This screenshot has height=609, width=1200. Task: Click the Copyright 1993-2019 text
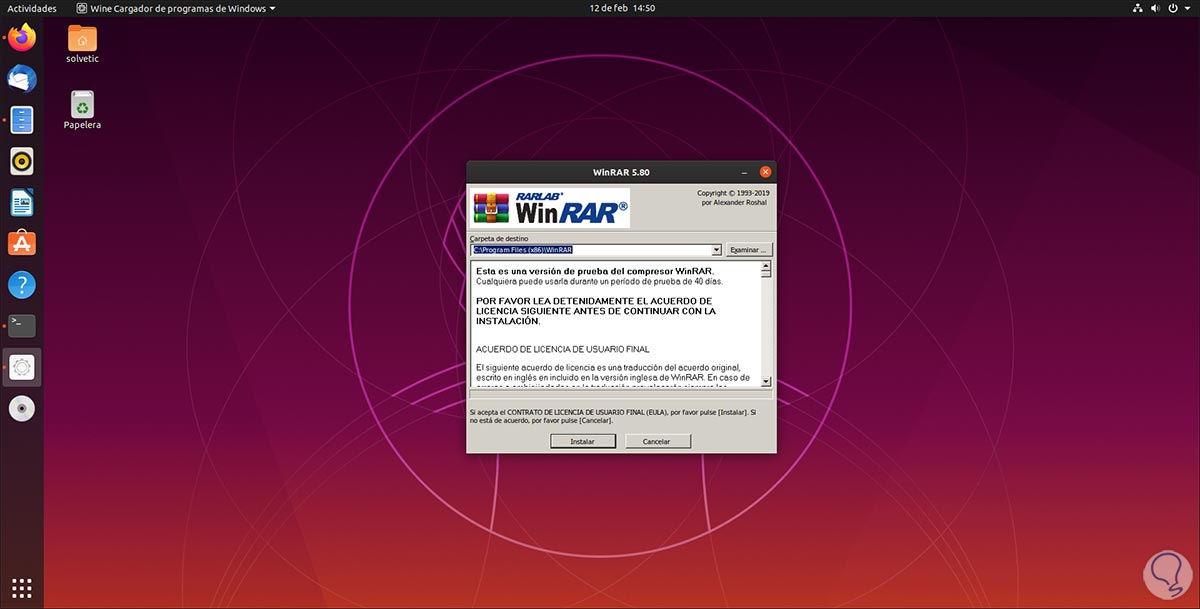pyautogui.click(x=732, y=192)
